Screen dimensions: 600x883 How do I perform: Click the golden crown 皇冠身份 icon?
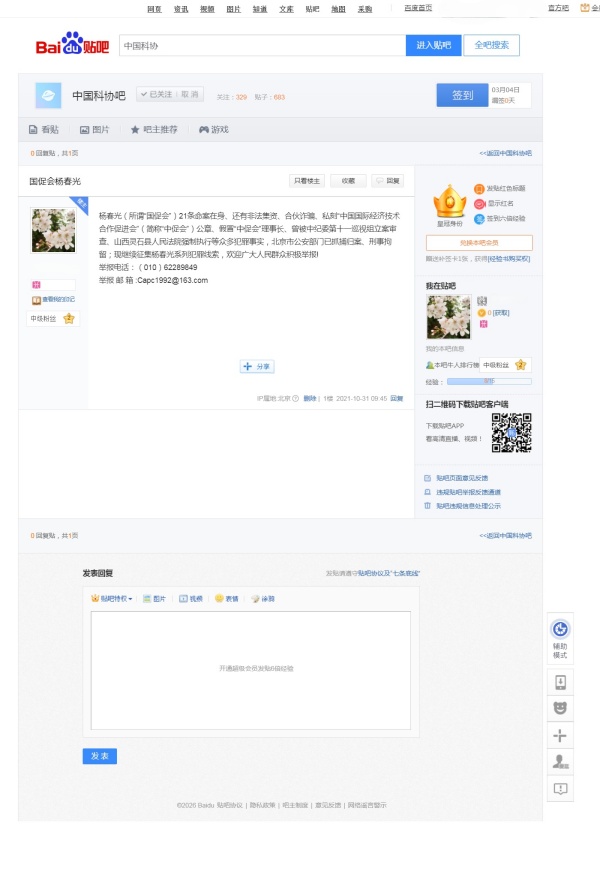[450, 202]
